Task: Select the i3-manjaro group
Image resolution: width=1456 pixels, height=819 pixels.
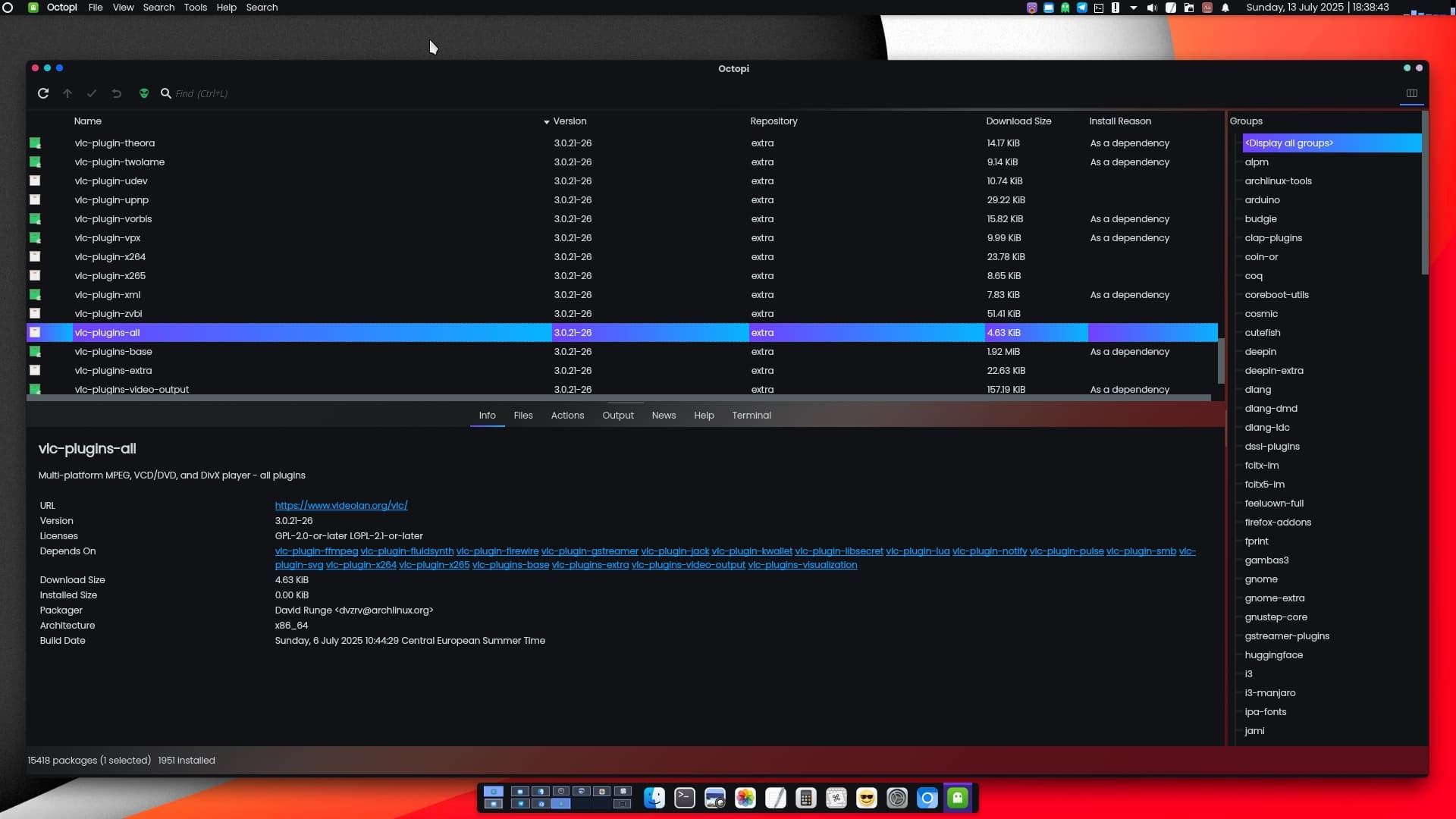Action: pos(1270,693)
